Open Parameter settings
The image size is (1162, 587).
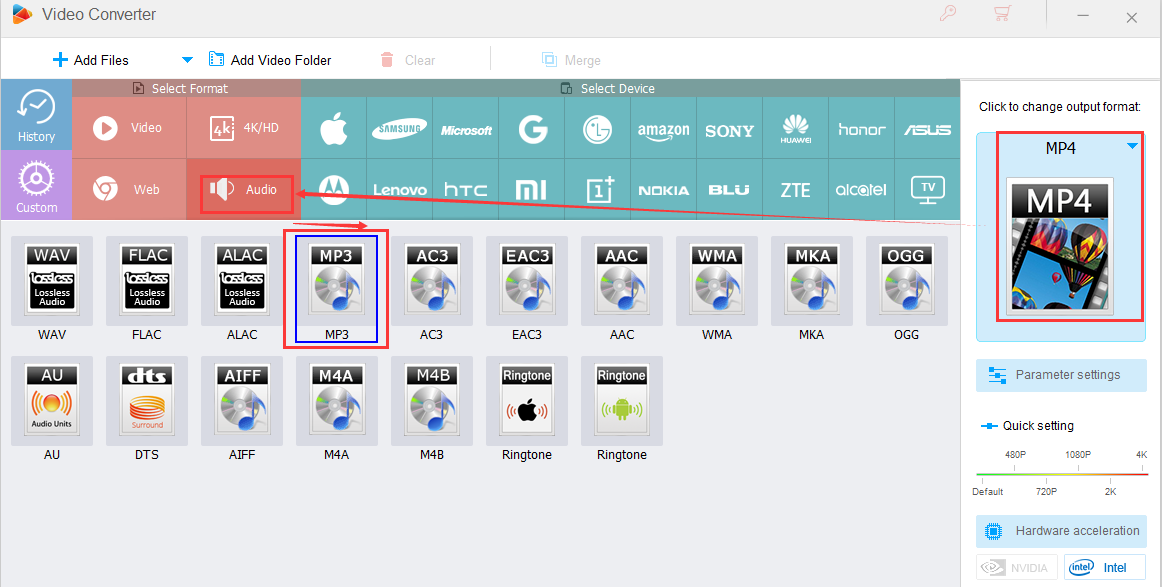(x=1061, y=375)
